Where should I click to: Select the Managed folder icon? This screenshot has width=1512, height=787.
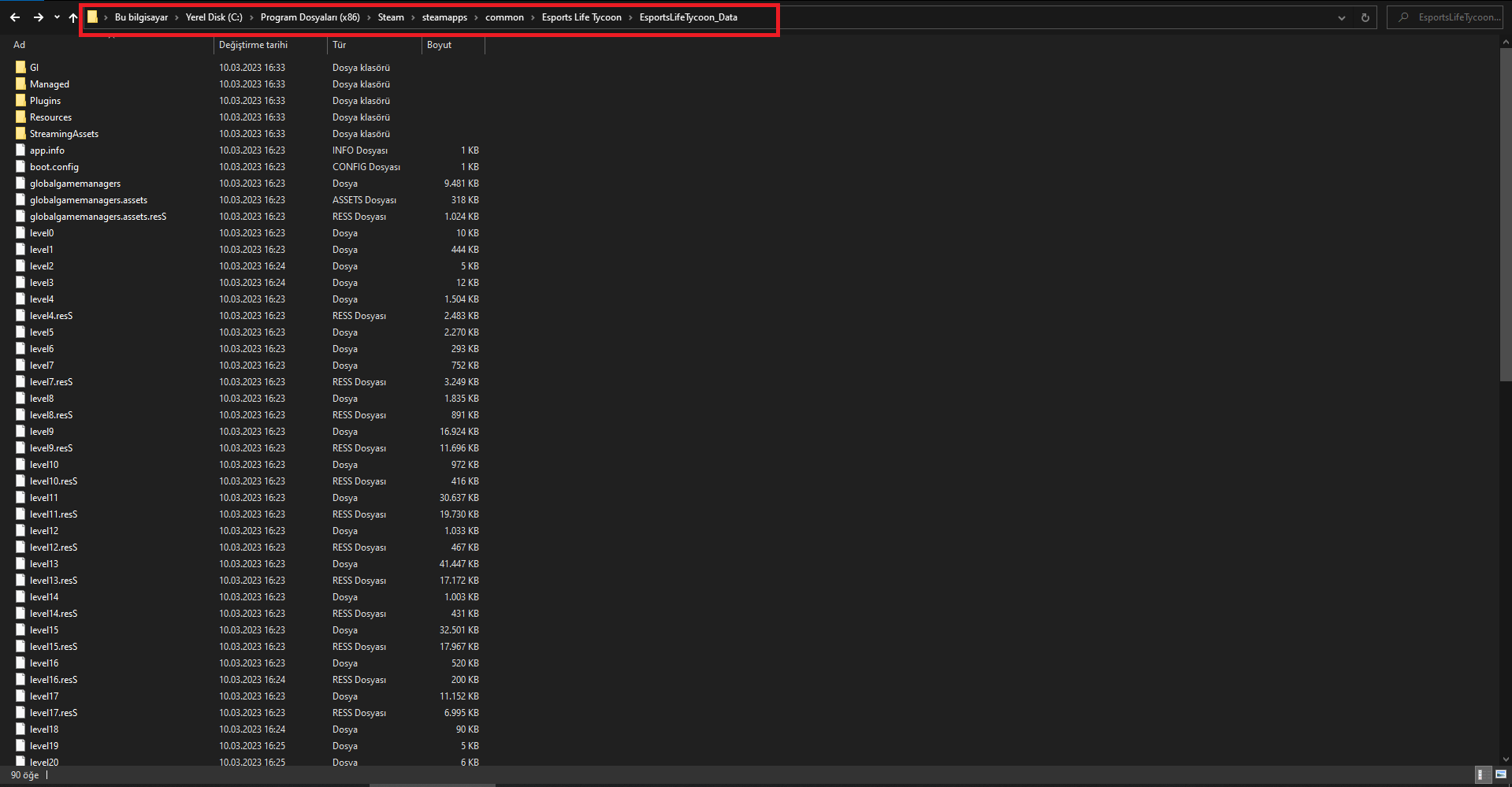pyautogui.click(x=20, y=84)
